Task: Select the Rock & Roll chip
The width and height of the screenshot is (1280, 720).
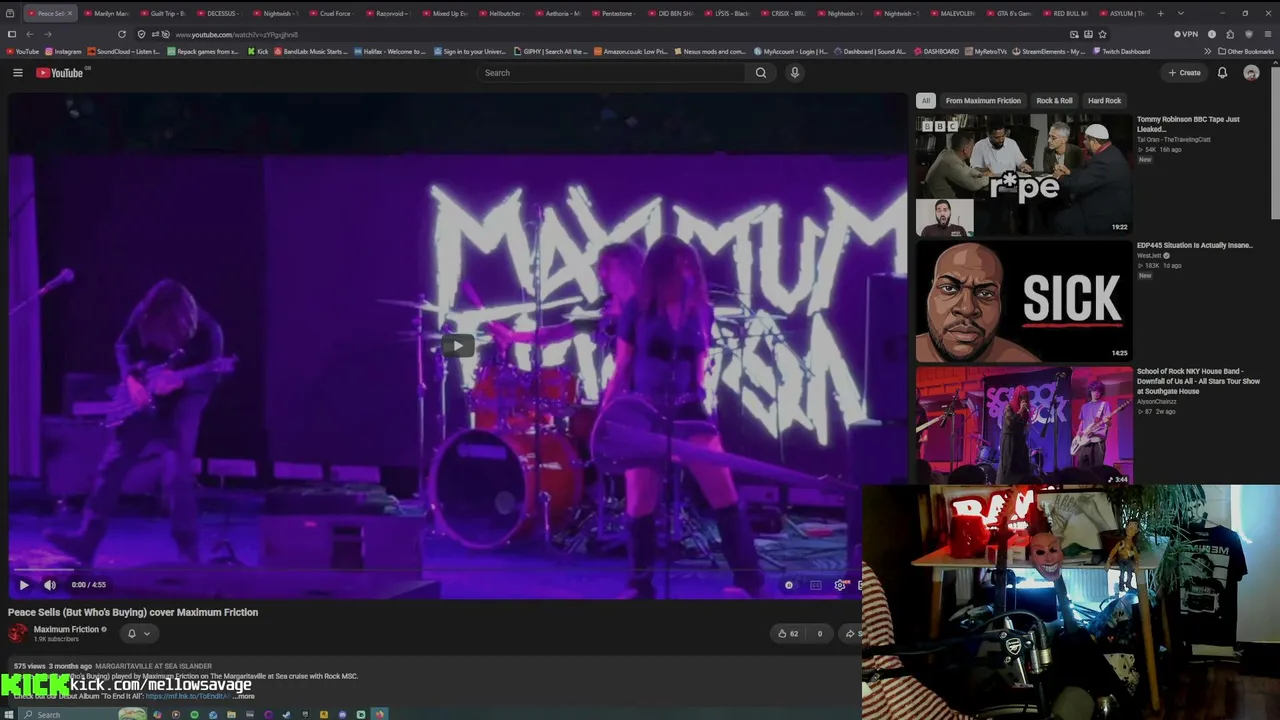Action: tap(1054, 101)
